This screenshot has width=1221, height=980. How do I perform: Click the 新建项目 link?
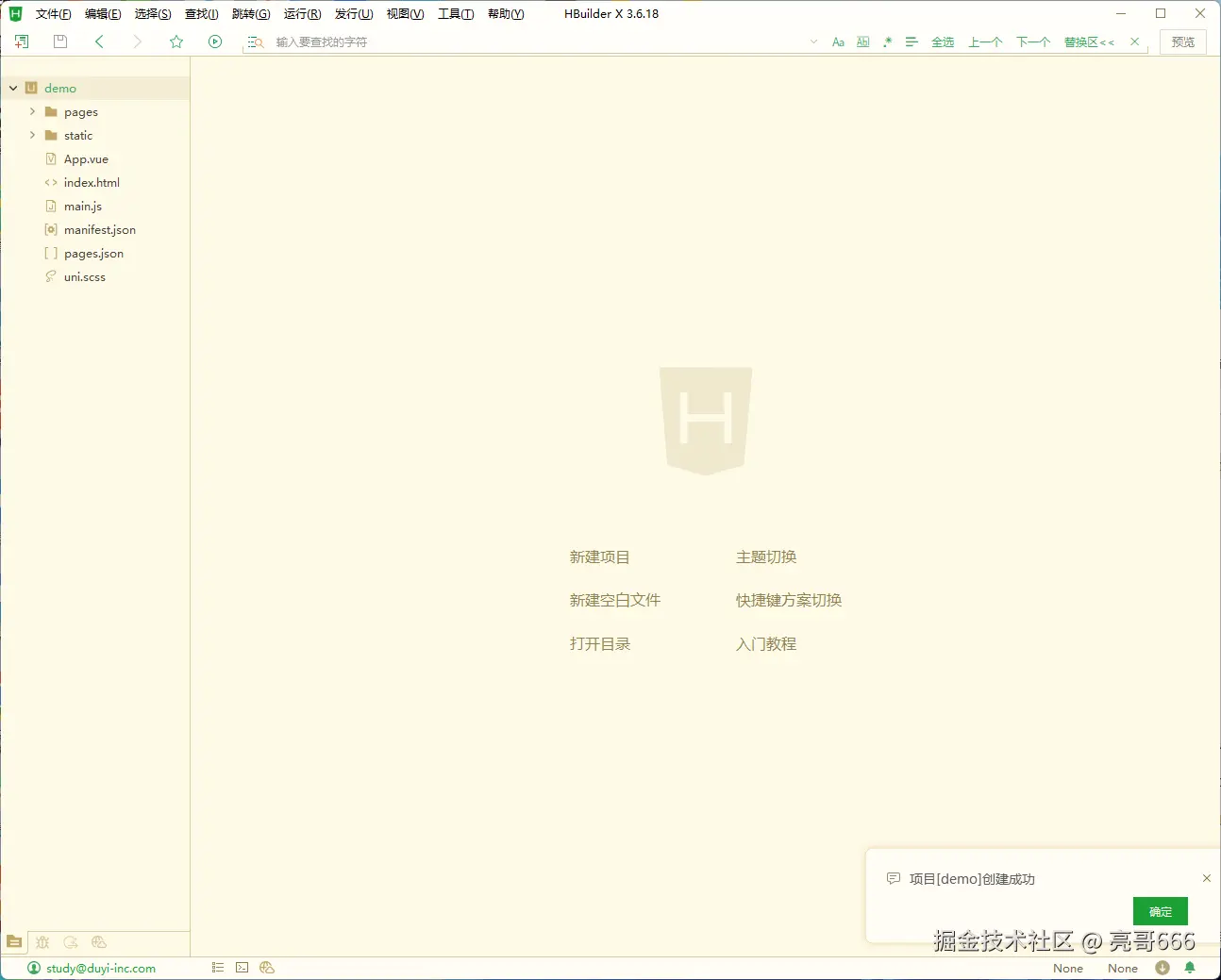(599, 557)
